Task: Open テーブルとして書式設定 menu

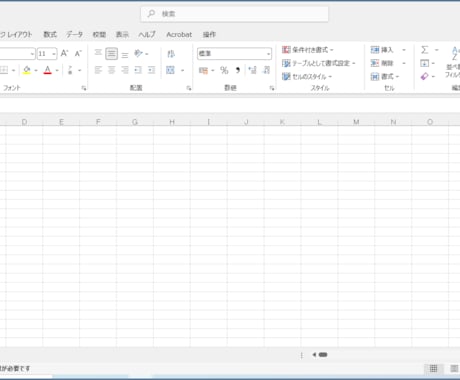Action: [318, 63]
